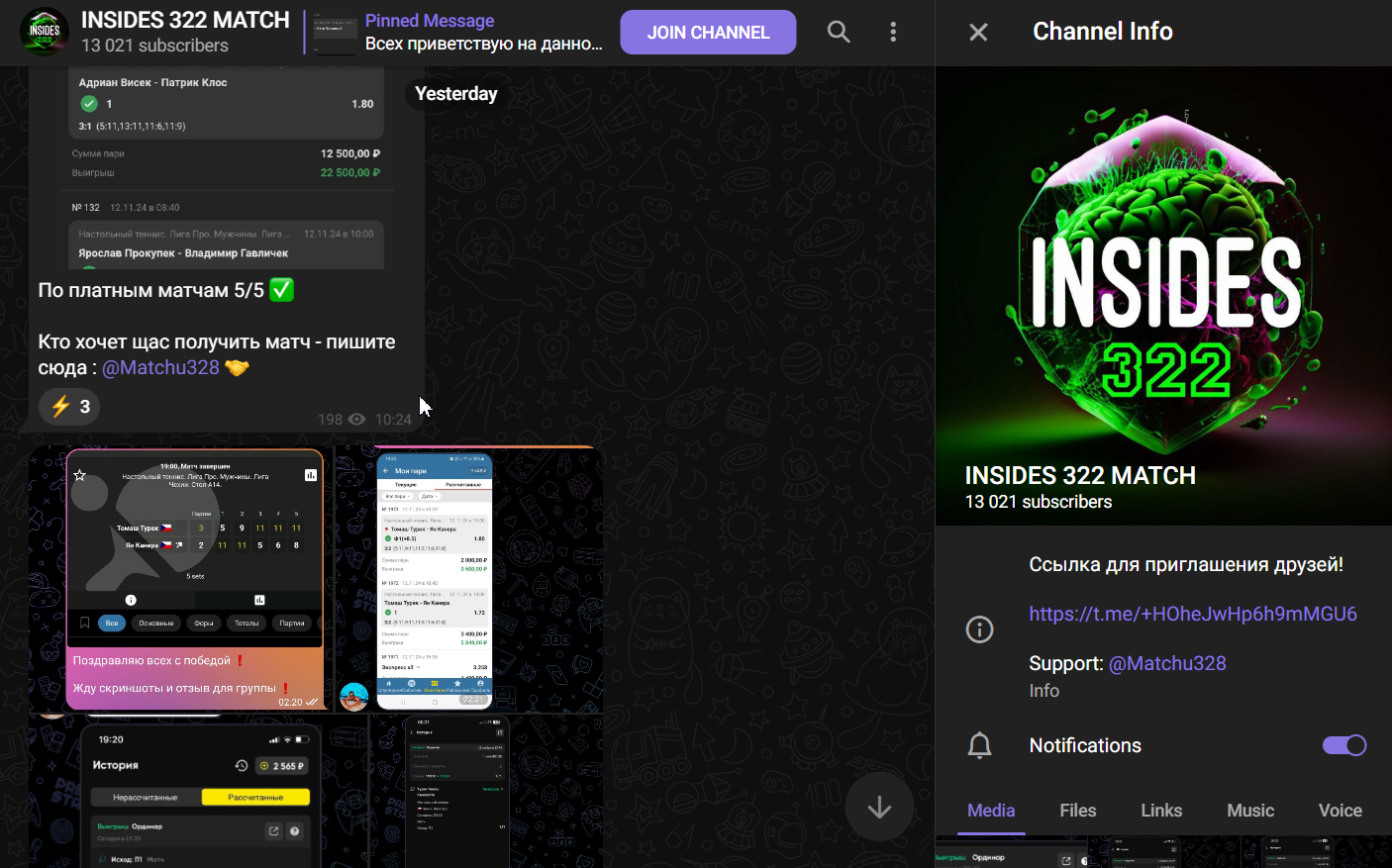Screen dimensions: 1392x868
Task: Open the t.me invite link
Action: (x=1193, y=614)
